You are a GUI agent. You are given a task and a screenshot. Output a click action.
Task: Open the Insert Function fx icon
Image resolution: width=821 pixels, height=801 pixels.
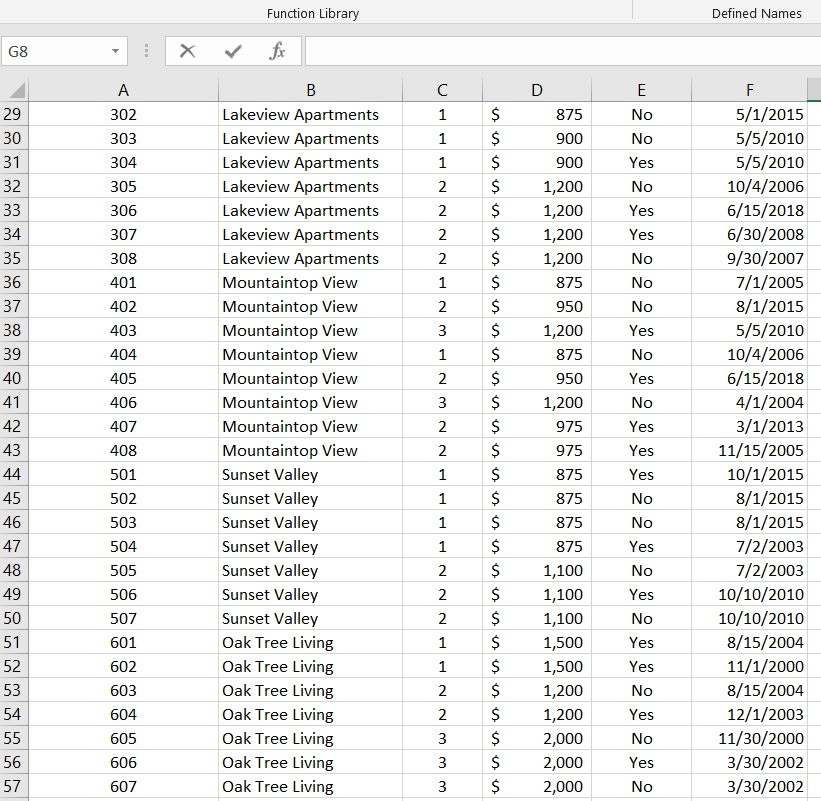[278, 51]
